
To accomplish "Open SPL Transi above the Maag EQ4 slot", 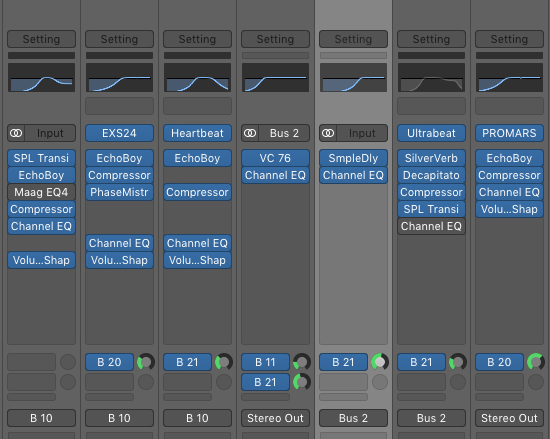I will (41, 158).
